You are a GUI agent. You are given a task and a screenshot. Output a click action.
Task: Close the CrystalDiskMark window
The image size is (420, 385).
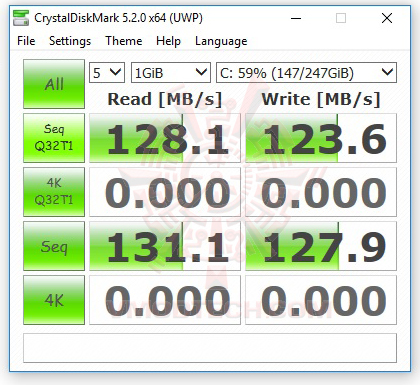click(x=387, y=18)
